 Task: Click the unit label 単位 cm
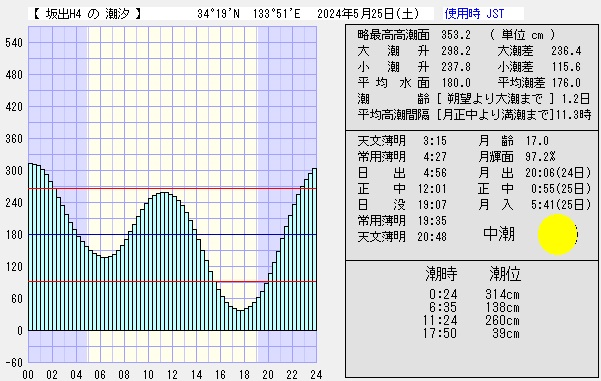[522, 35]
